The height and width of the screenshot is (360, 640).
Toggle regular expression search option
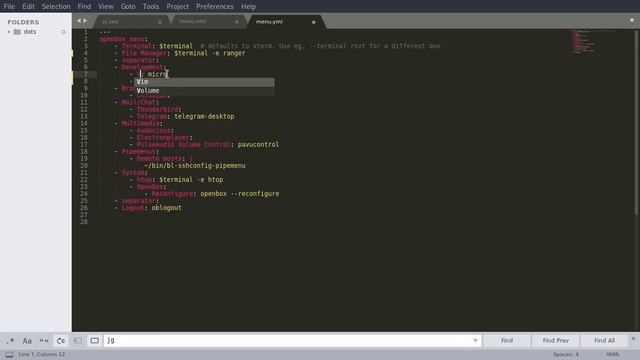click(x=10, y=340)
